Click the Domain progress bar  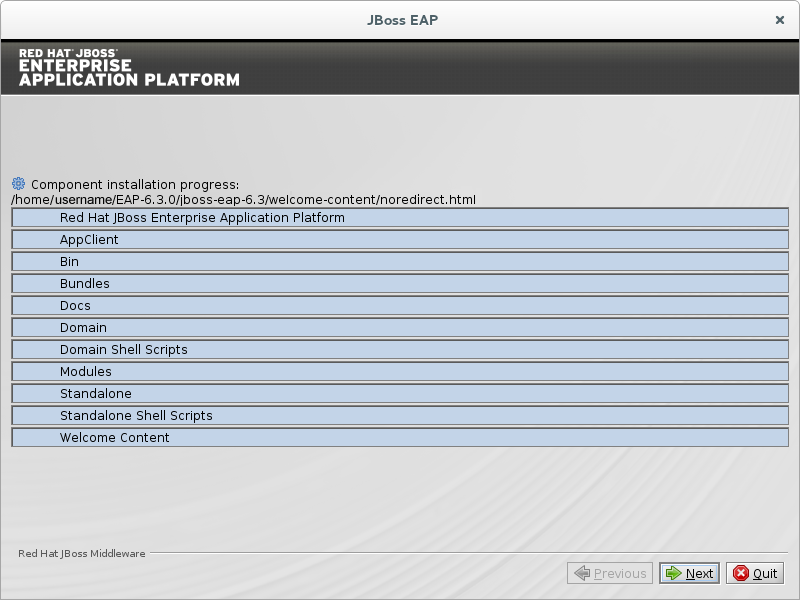(400, 328)
